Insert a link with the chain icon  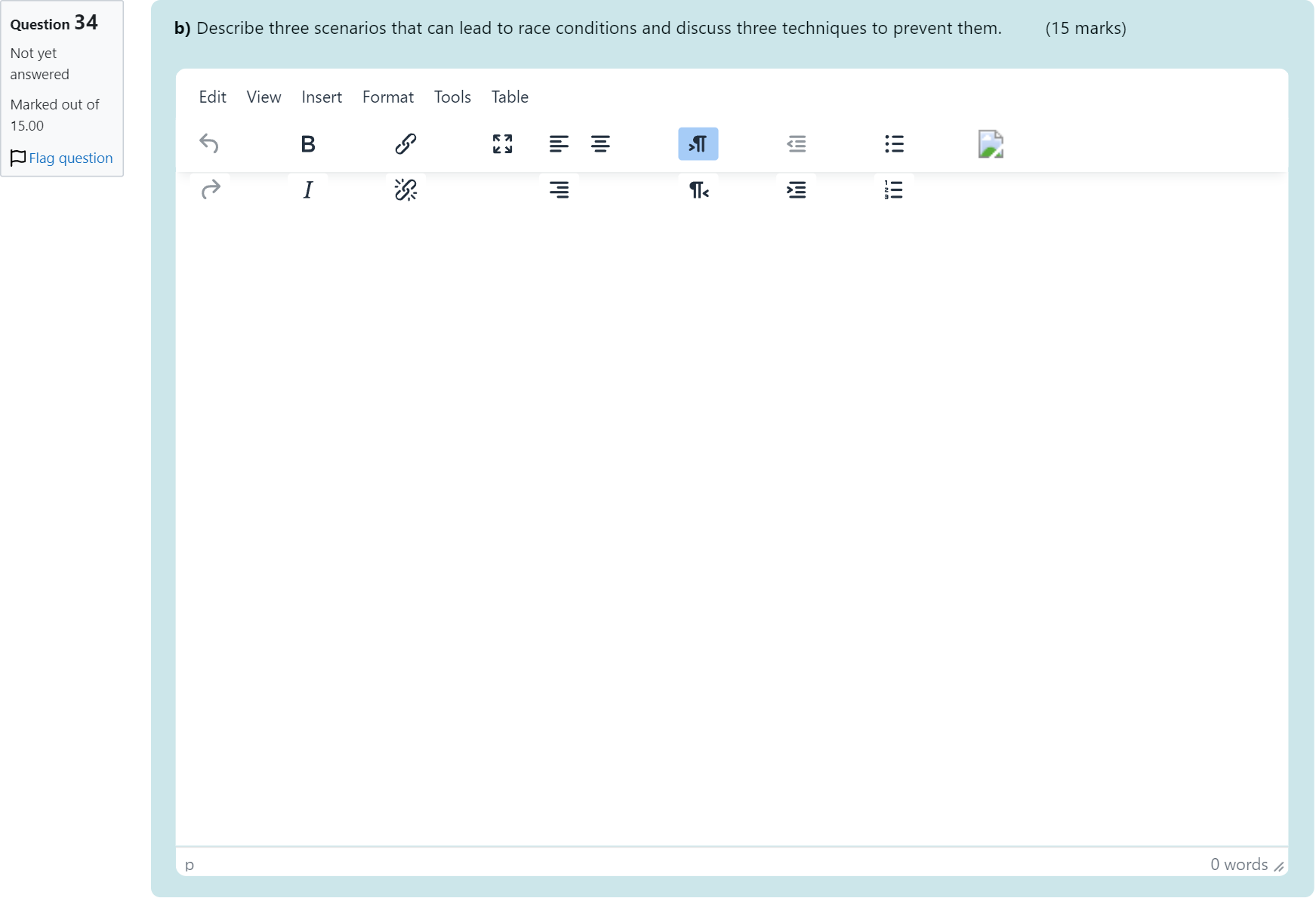click(405, 143)
